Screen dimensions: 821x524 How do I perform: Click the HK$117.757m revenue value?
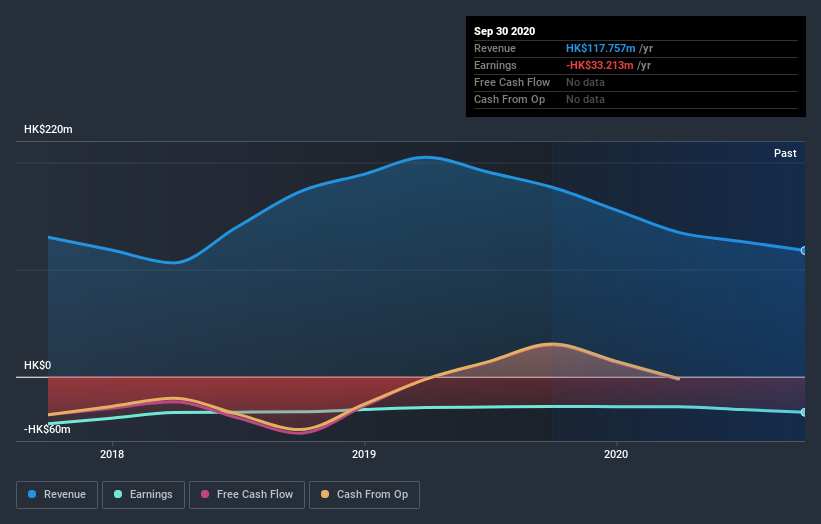601,48
